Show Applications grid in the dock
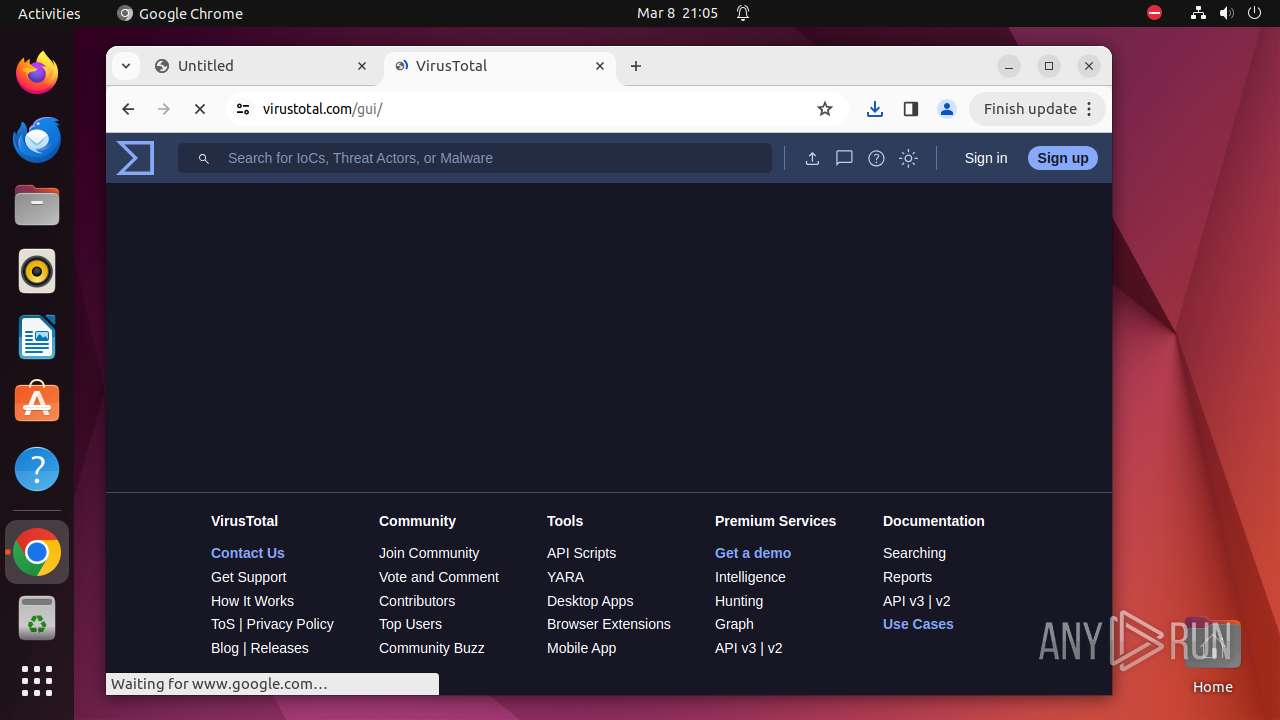Viewport: 1280px width, 720px height. (37, 681)
